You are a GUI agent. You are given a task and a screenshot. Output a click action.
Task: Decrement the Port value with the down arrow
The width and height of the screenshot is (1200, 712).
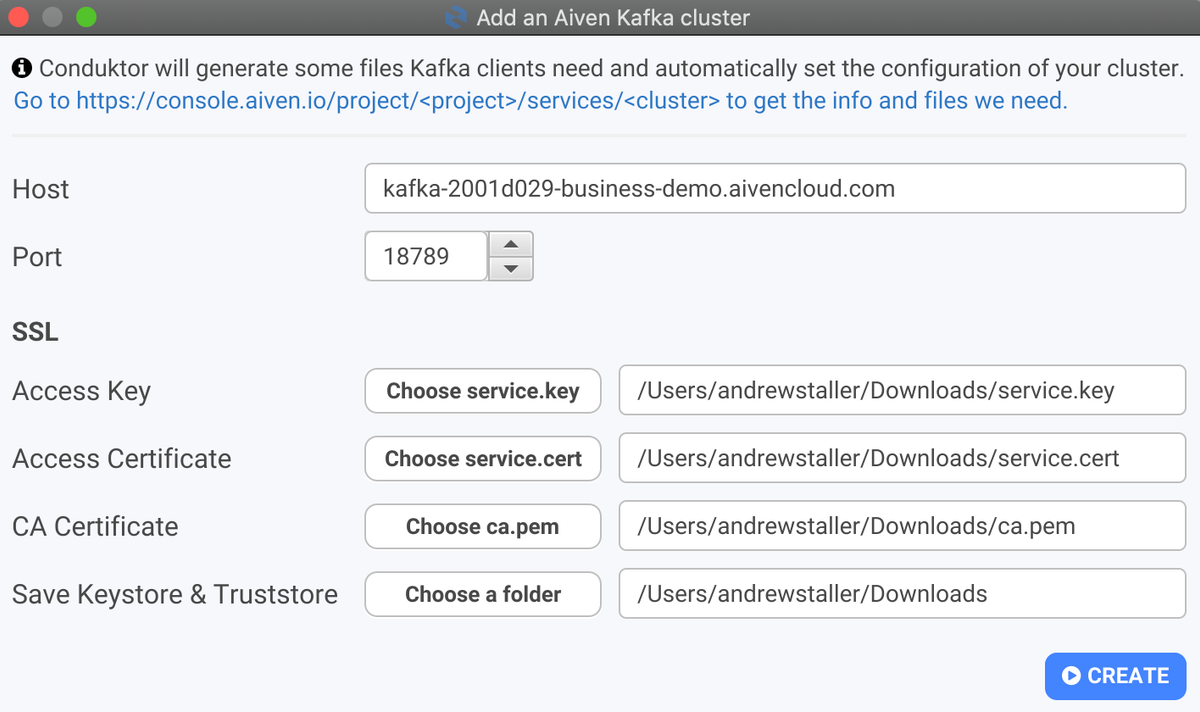pos(510,266)
